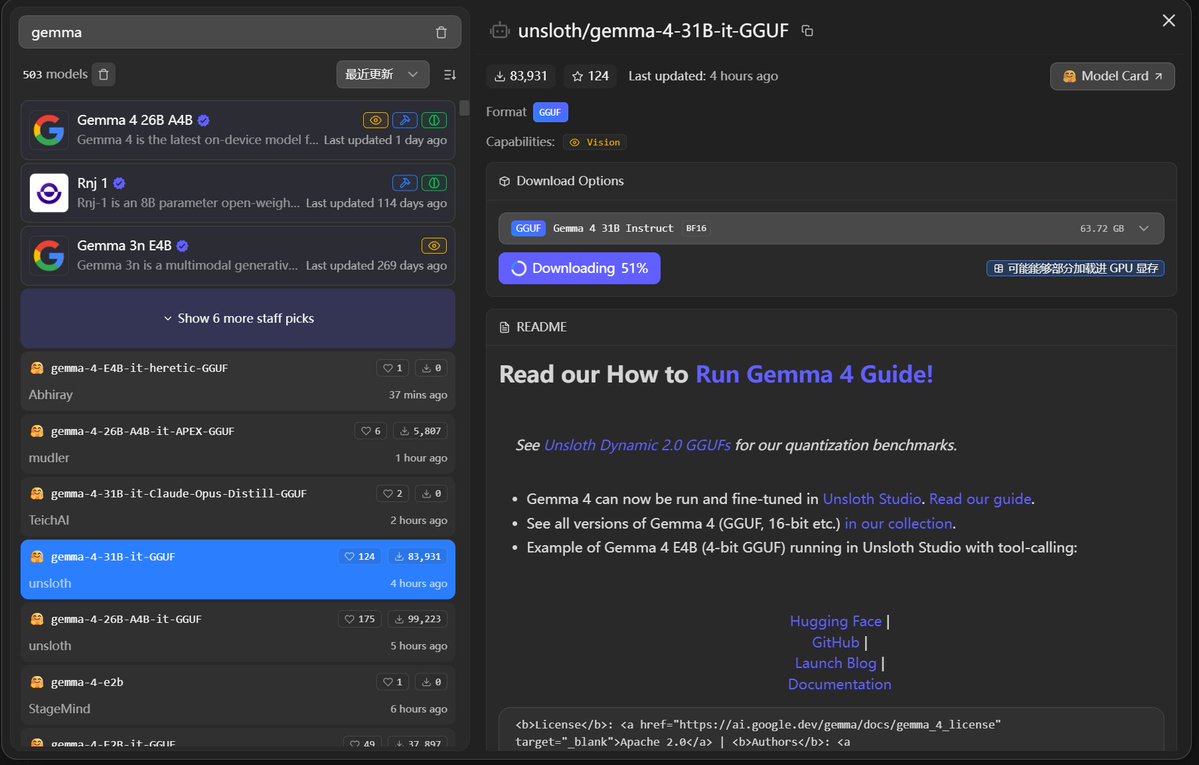Select gemma-4-e2b by StageMind

[238, 695]
